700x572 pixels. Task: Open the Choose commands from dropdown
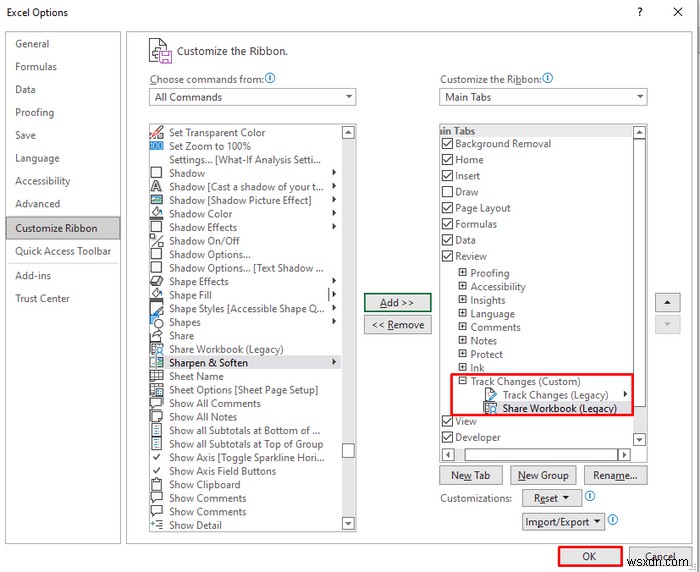coord(253,97)
